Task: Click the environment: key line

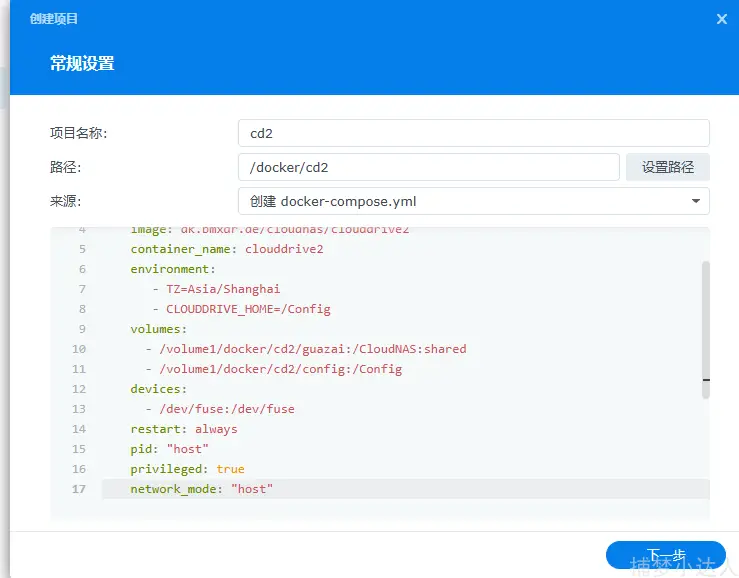Action: tap(173, 269)
